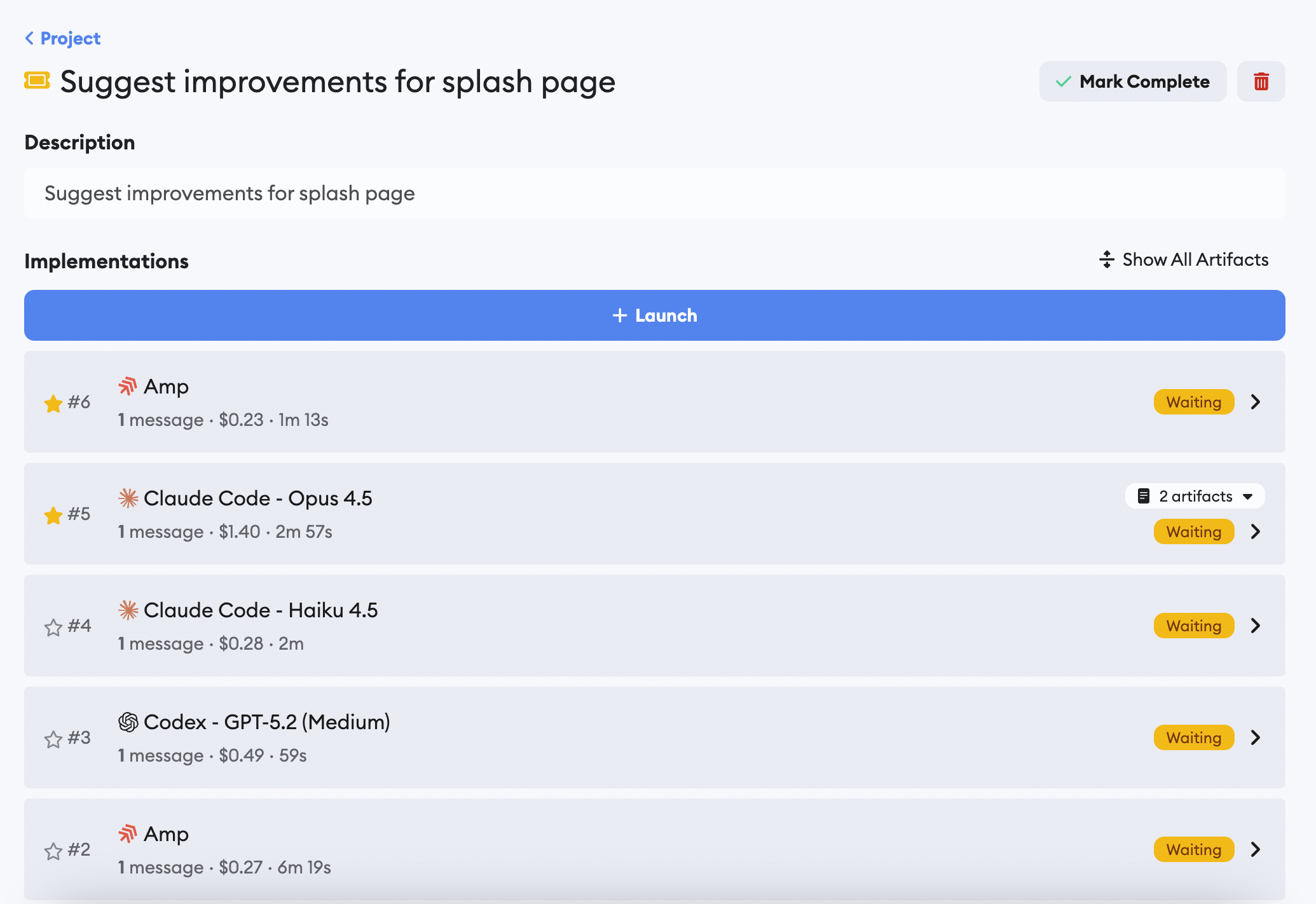This screenshot has height=904, width=1316.
Task: Click the Amp logo on implementation #6
Action: pyautogui.click(x=128, y=386)
